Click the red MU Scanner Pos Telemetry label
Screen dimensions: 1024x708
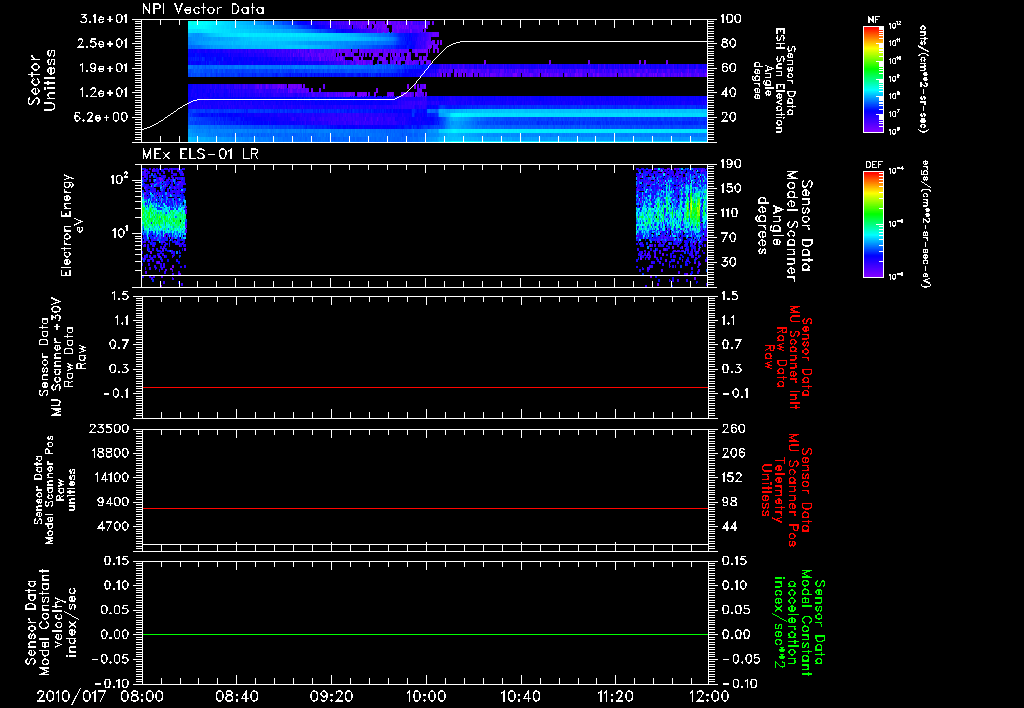pyautogui.click(x=786, y=490)
